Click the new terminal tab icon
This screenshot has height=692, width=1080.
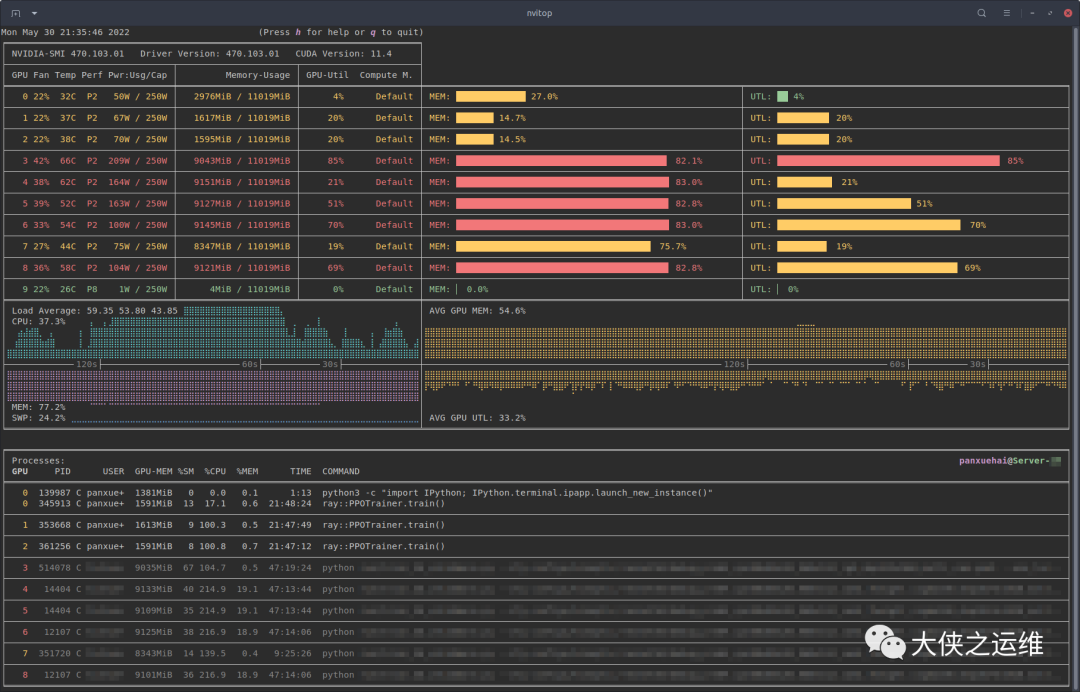click(x=15, y=13)
